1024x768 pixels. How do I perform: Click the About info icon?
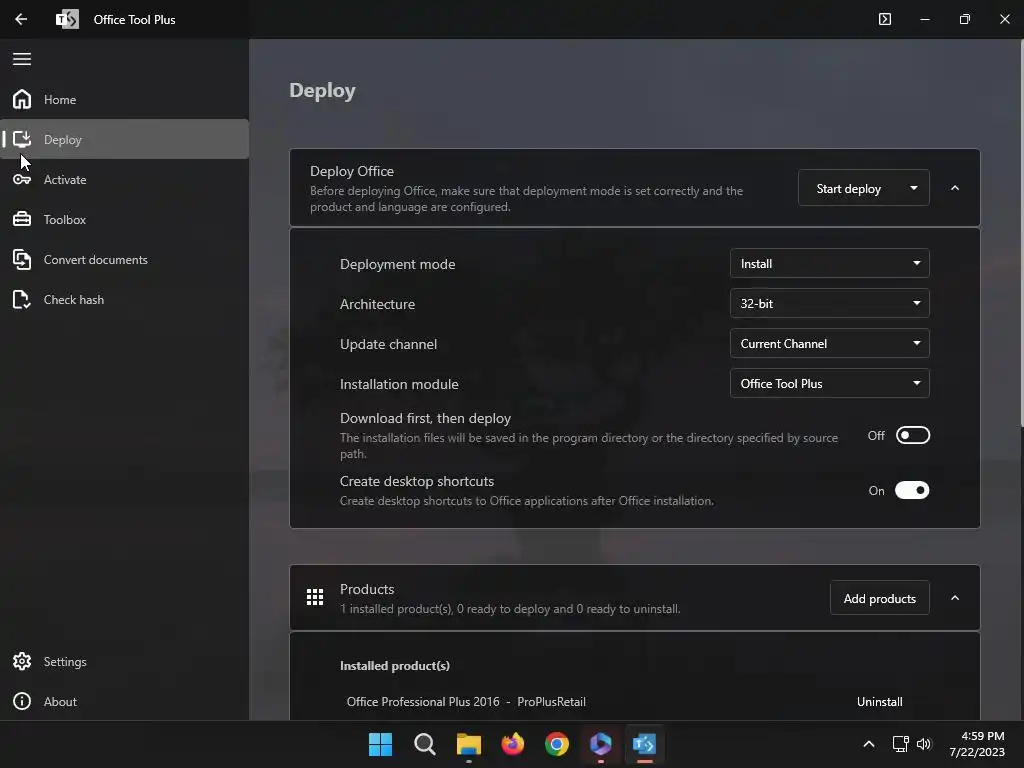point(22,701)
